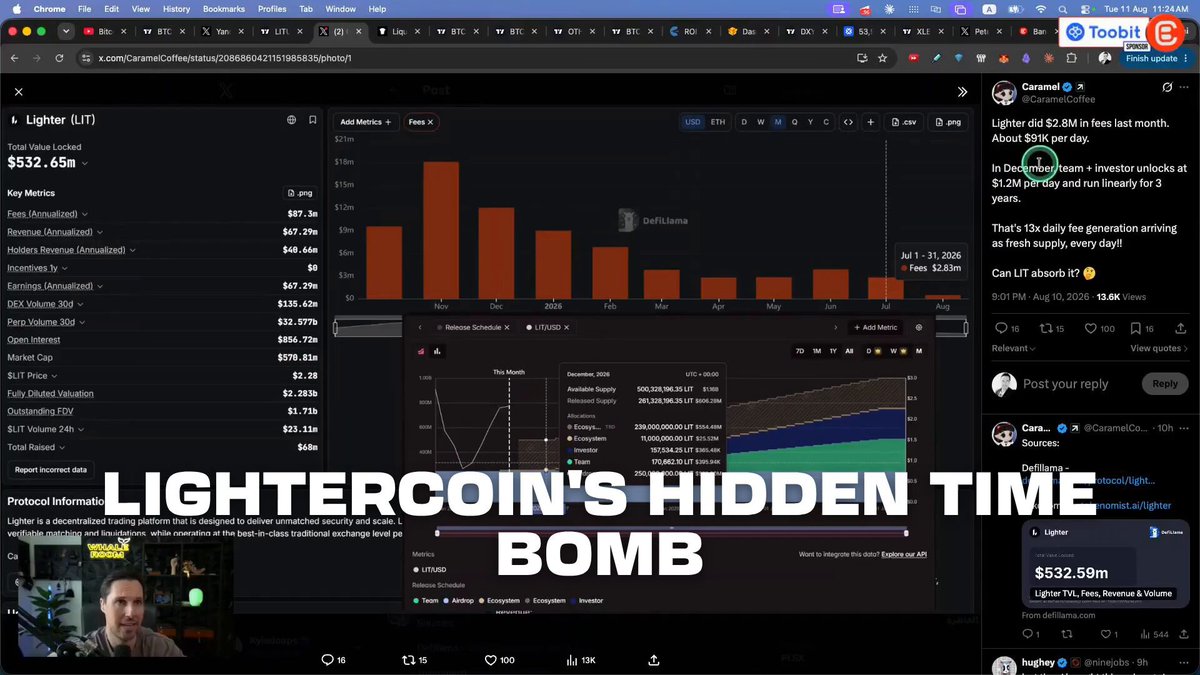Viewport: 1200px width, 675px height.
Task: Click the embed code icon on chart toolbar
Action: (848, 122)
